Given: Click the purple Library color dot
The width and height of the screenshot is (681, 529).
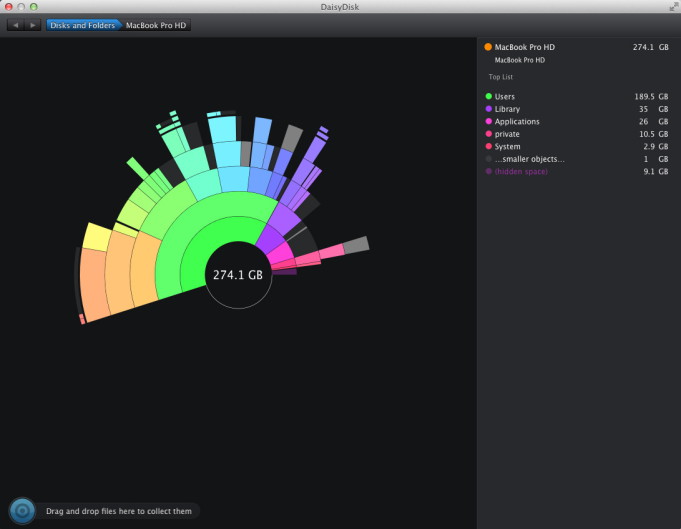Looking at the screenshot, I should (488, 109).
